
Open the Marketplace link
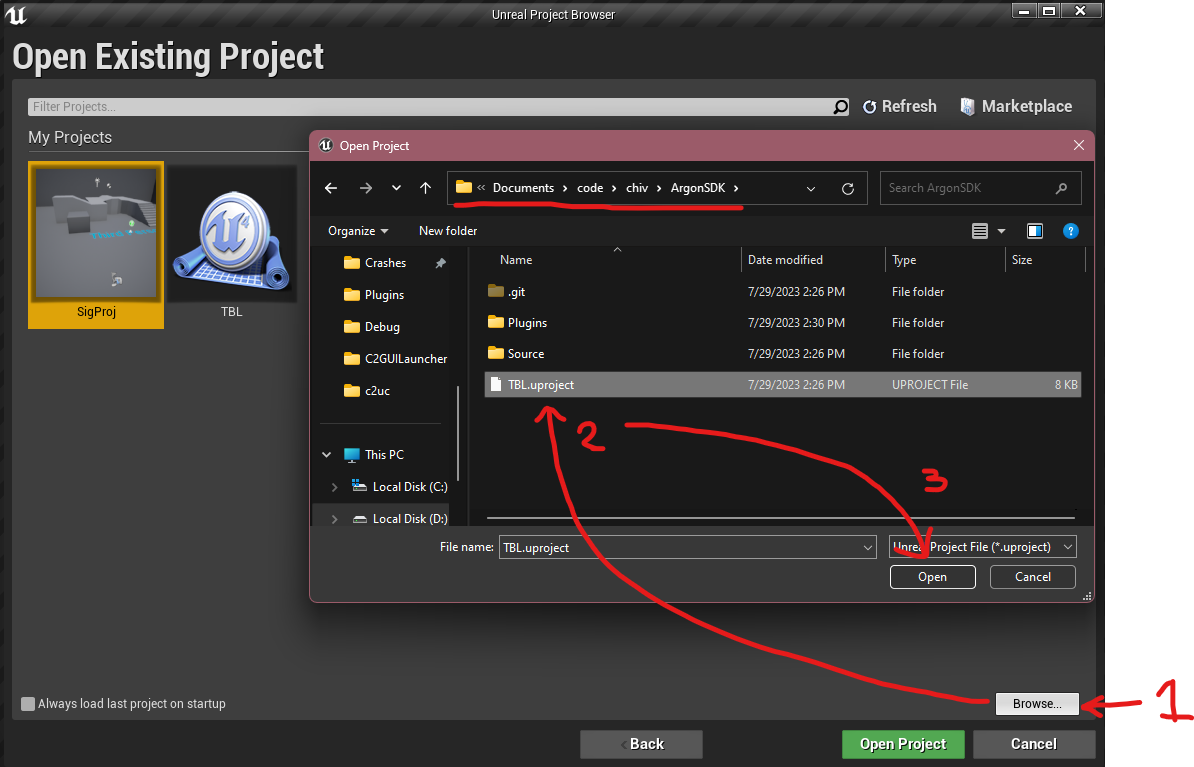pos(1016,107)
